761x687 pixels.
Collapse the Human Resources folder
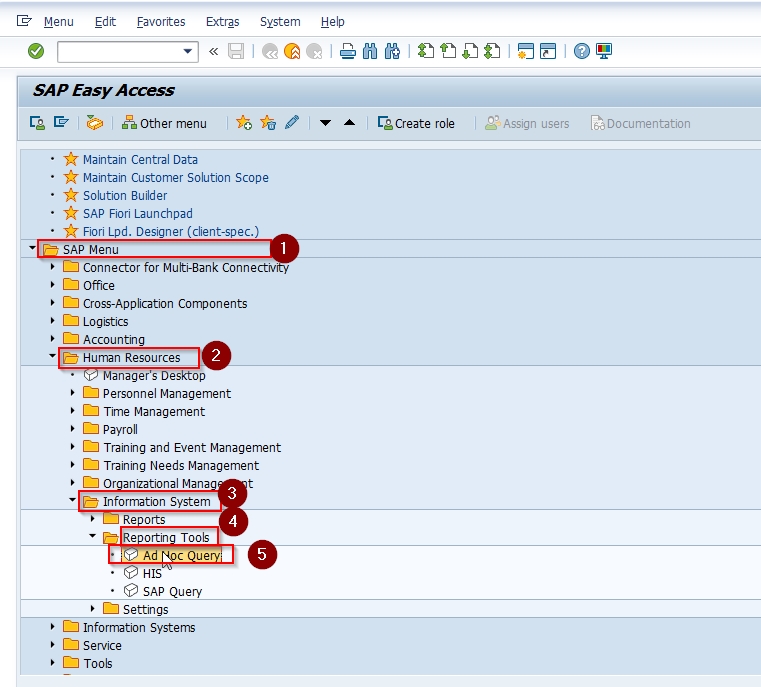52,356
